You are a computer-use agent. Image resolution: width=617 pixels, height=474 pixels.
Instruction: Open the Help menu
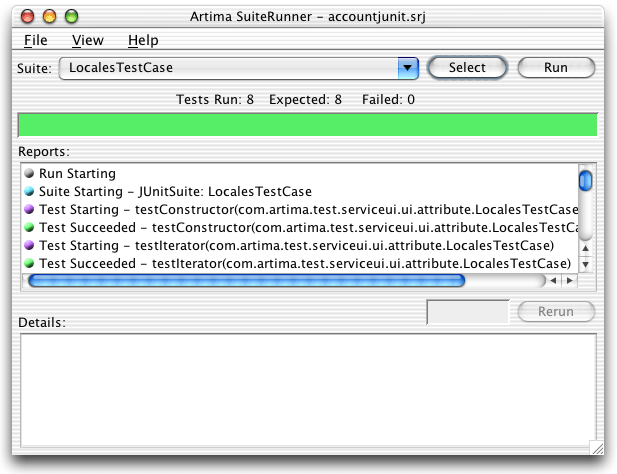(143, 40)
